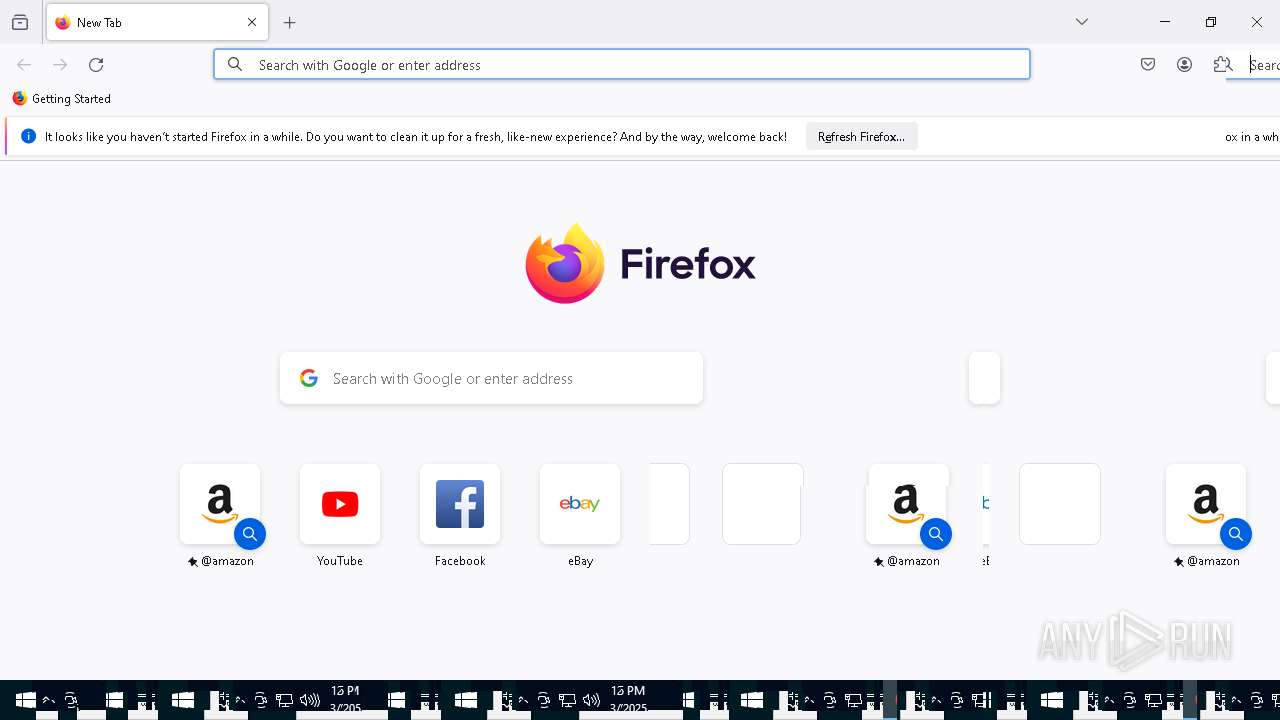Viewport: 1280px width, 720px height.
Task: Go back one page
Action: point(24,65)
